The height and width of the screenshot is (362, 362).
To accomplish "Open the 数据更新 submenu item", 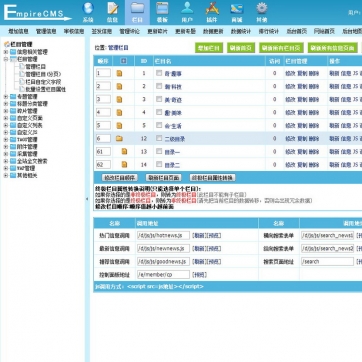I will [x=213, y=32].
